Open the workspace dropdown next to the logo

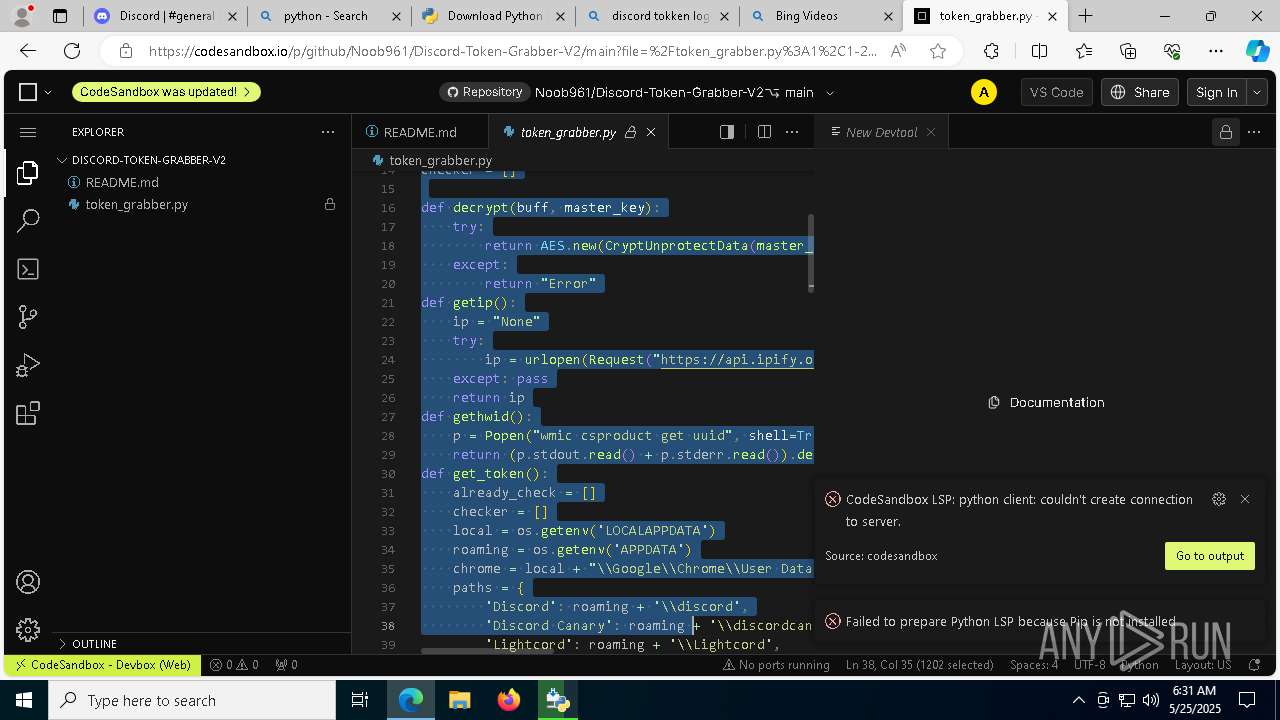pos(48,92)
